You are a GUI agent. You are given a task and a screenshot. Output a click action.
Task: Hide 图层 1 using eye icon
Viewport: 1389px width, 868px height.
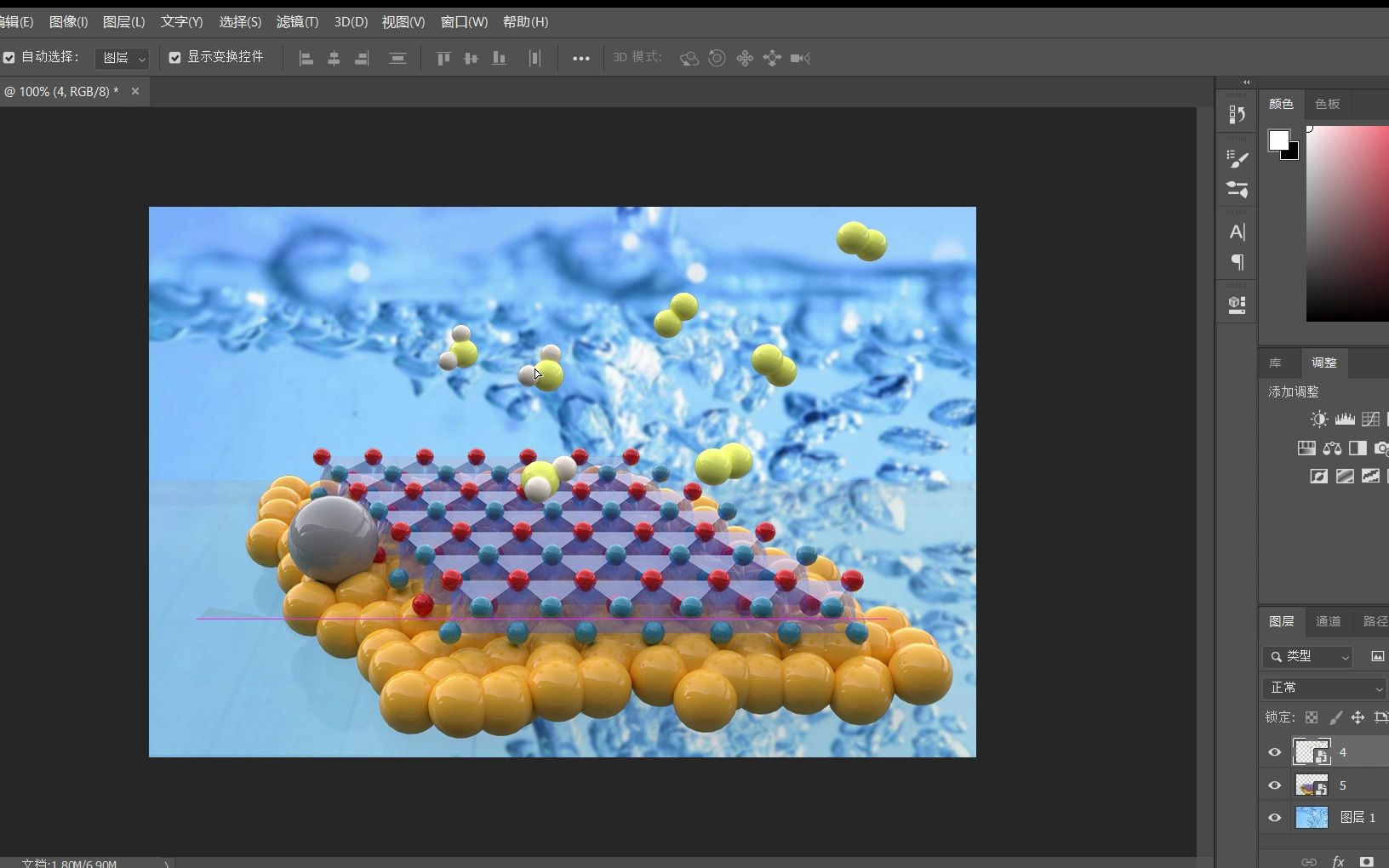(x=1274, y=818)
